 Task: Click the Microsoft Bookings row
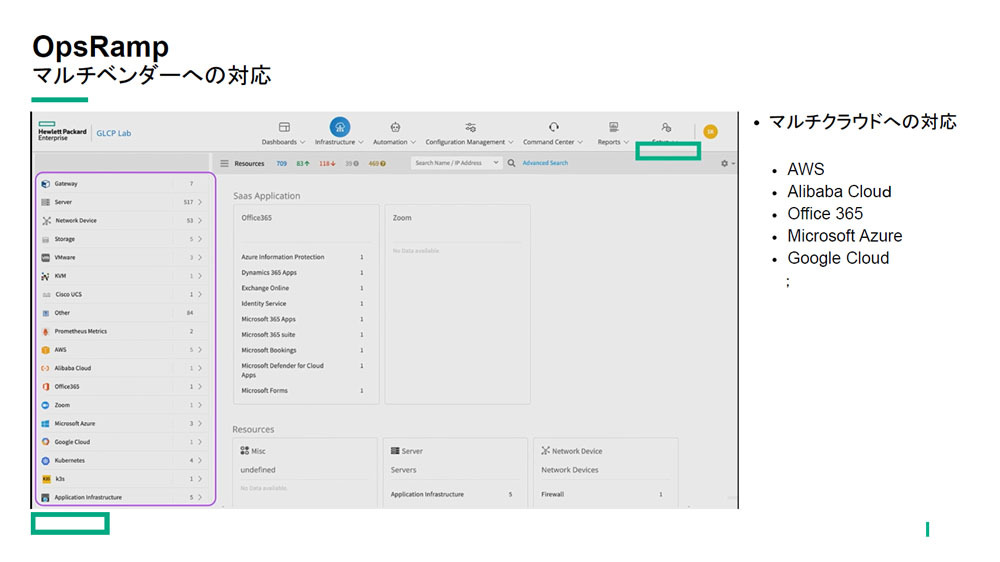[x=303, y=350]
